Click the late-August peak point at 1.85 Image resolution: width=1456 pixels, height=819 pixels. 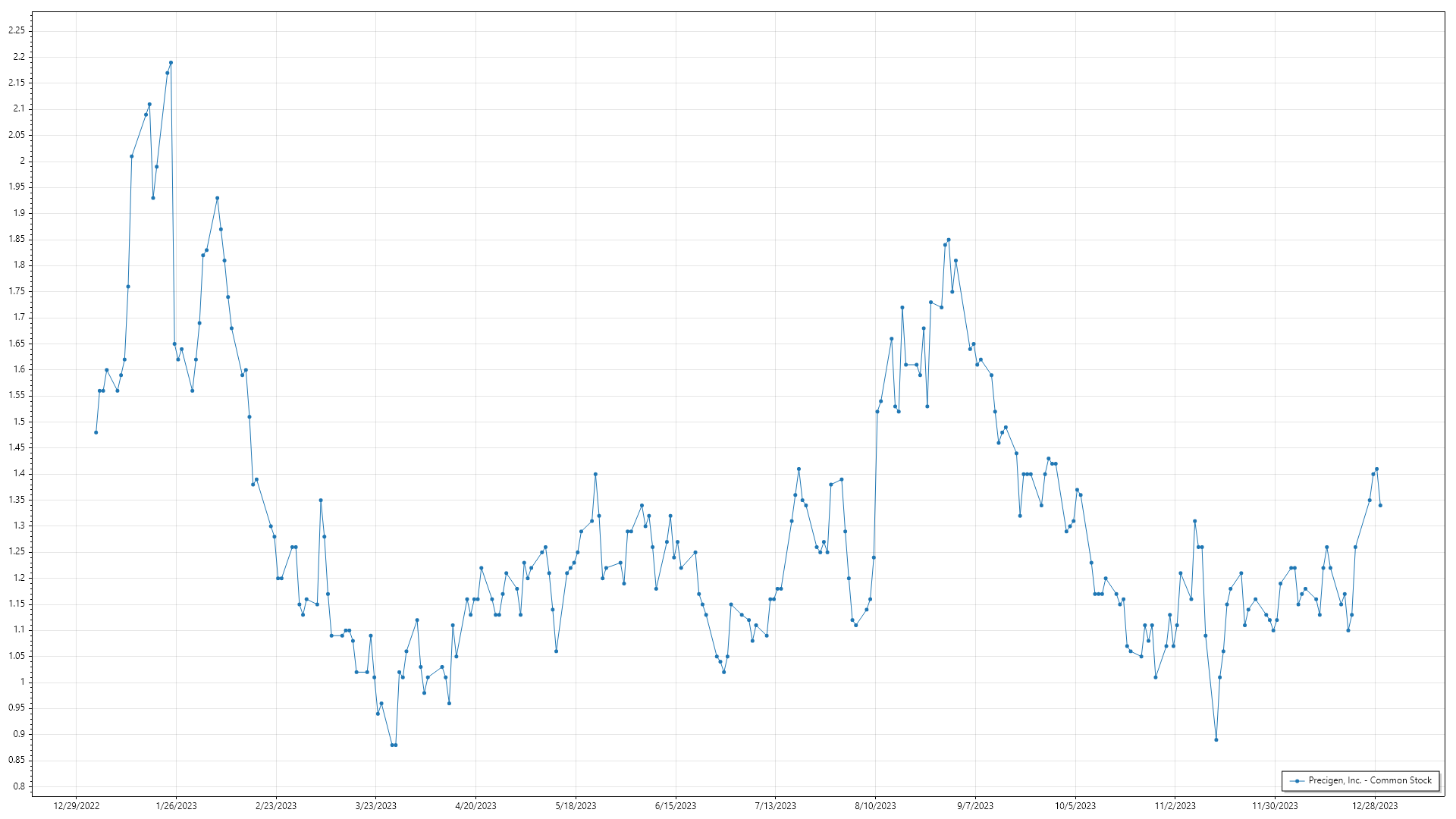[x=949, y=240]
